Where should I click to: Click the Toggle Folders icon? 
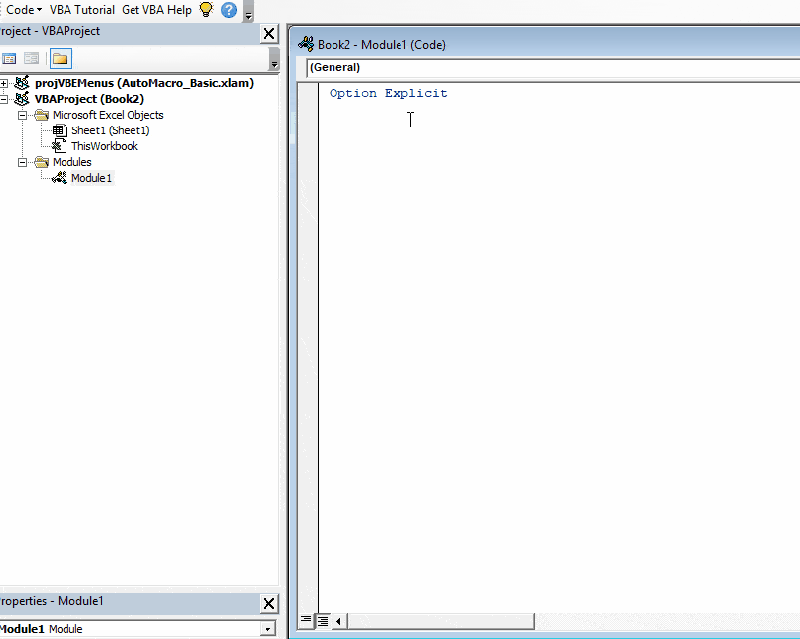[60, 58]
